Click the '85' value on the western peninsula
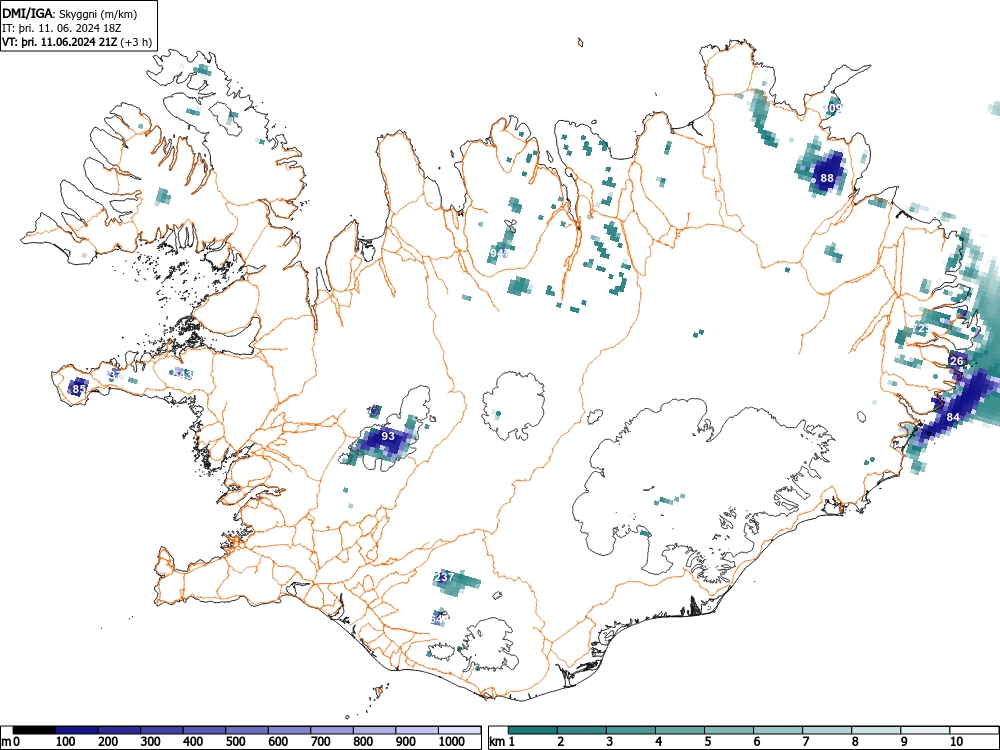The image size is (1000, 750). point(79,388)
